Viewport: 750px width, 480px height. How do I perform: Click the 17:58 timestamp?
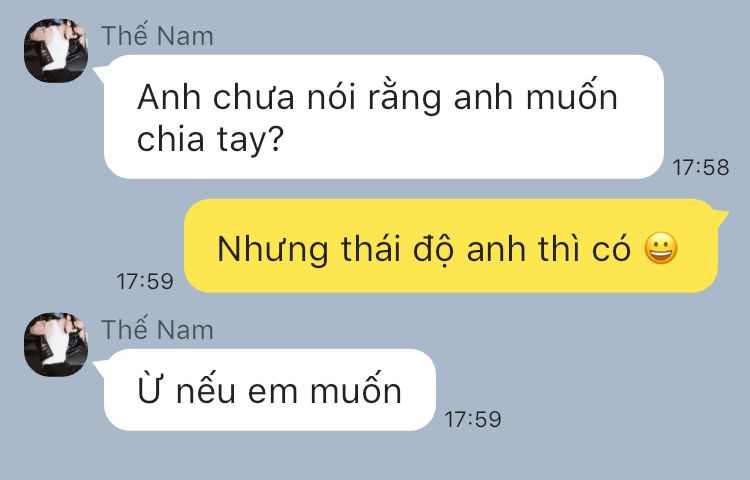coord(701,167)
